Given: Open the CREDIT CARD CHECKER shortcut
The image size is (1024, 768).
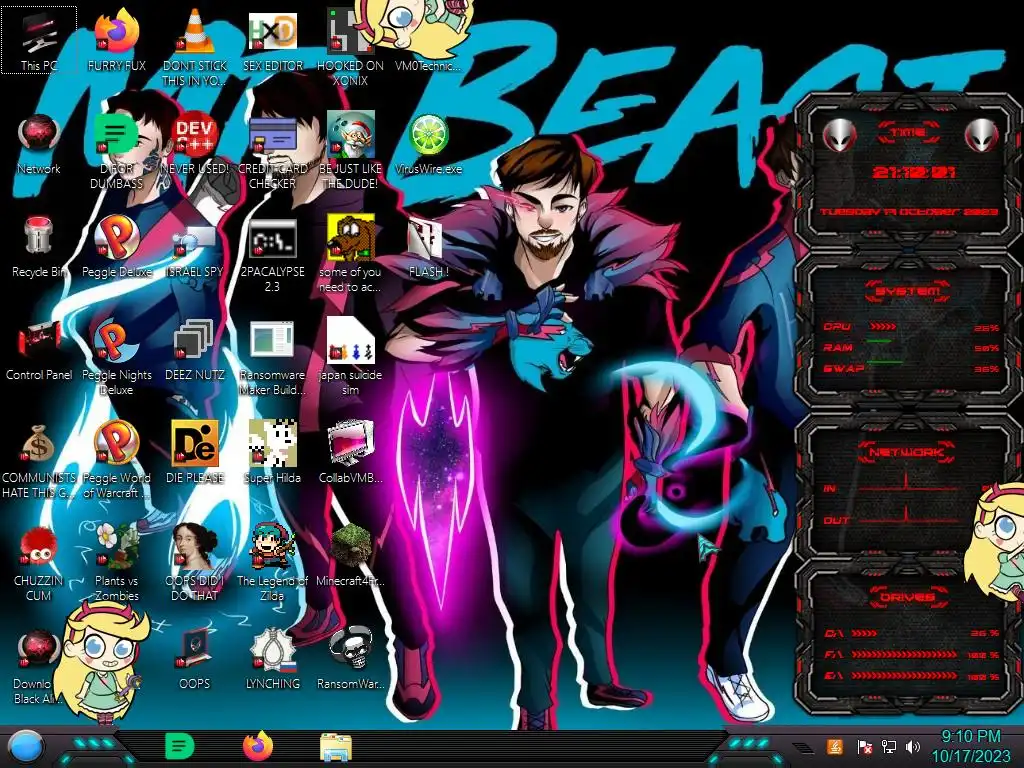Looking at the screenshot, I should point(273,152).
